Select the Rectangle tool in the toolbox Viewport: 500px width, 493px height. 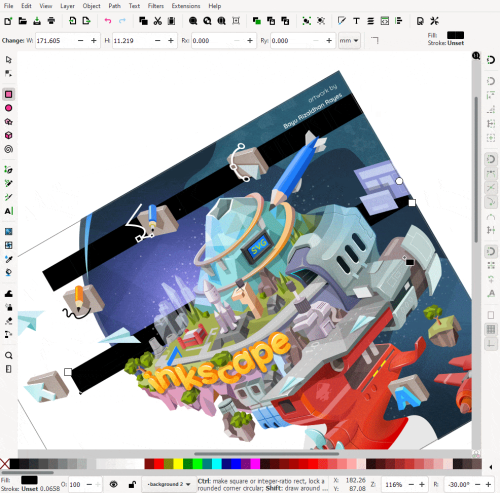tap(9, 94)
